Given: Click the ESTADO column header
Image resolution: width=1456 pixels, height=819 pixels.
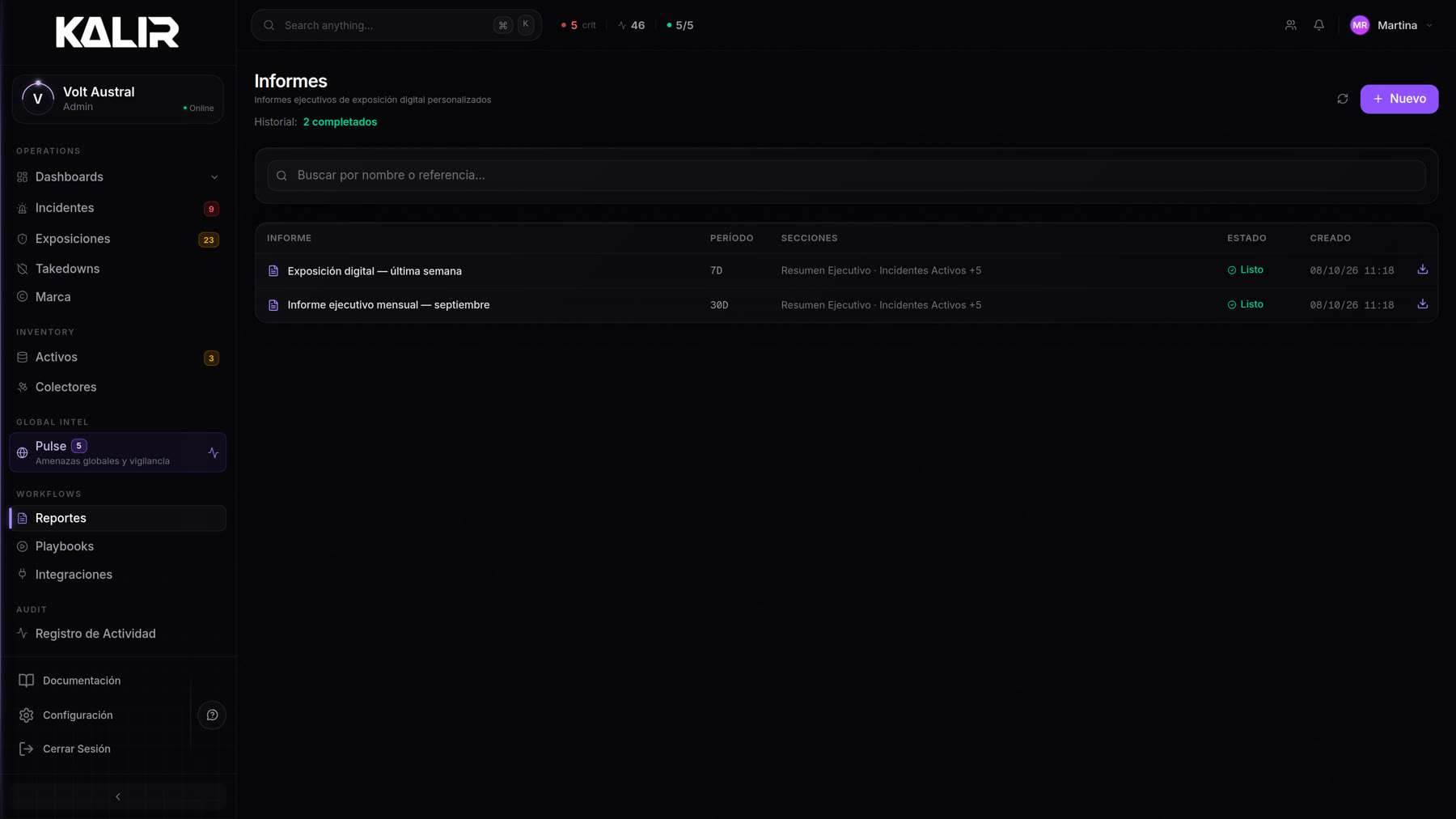Looking at the screenshot, I should pos(1246,238).
